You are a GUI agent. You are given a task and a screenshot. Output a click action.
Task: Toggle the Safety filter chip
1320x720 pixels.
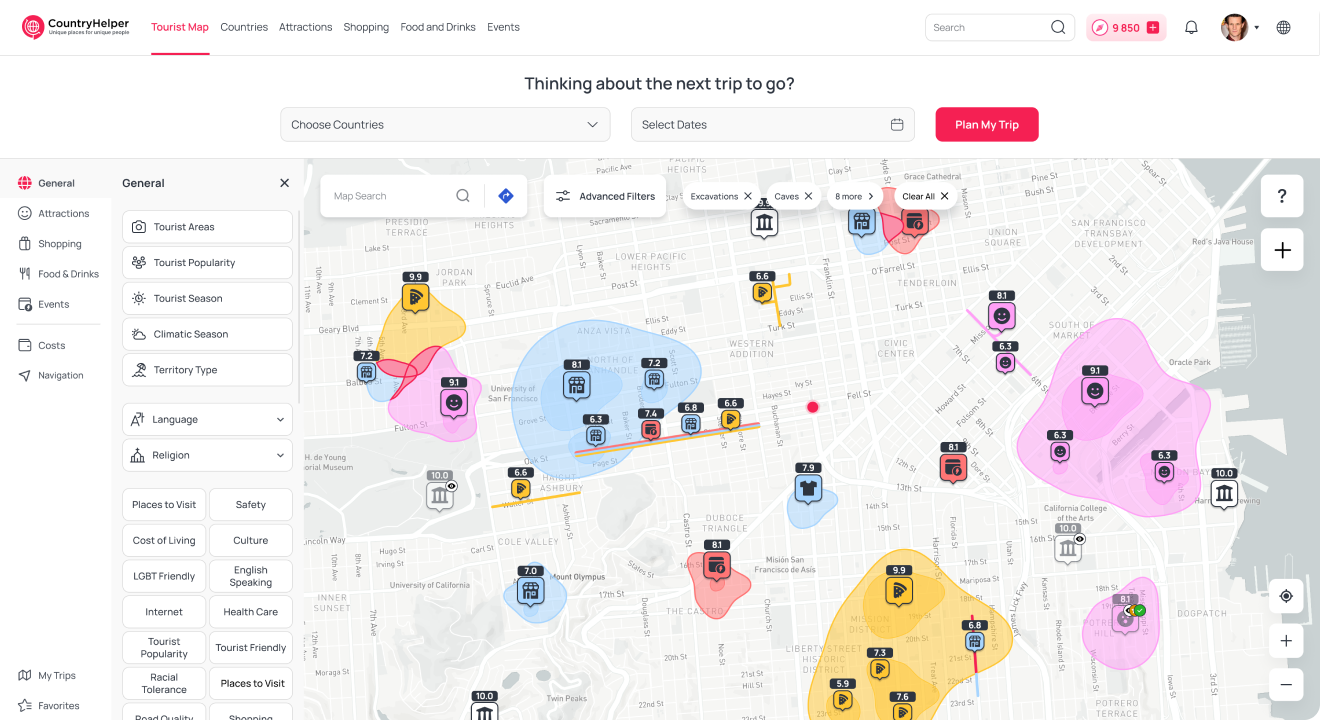pos(250,505)
